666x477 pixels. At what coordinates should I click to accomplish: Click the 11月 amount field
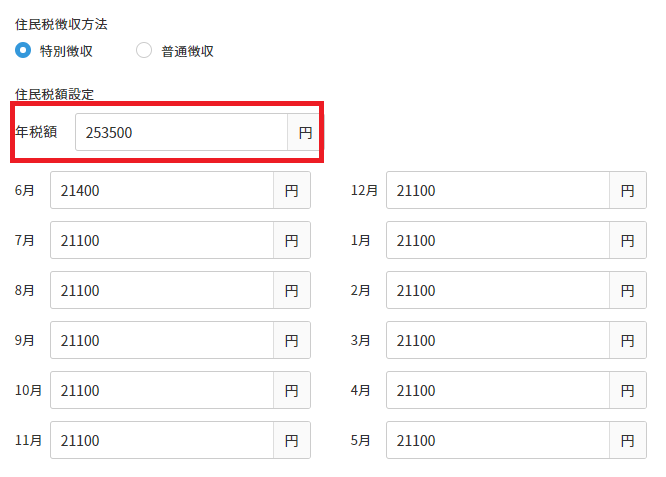(162, 440)
